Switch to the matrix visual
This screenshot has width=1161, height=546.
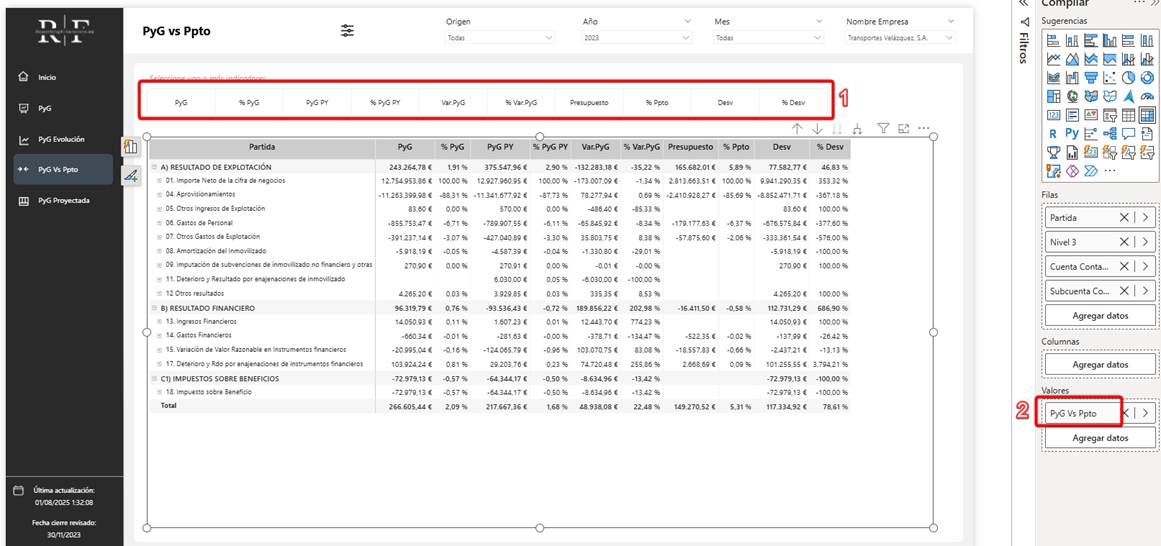point(1147,115)
